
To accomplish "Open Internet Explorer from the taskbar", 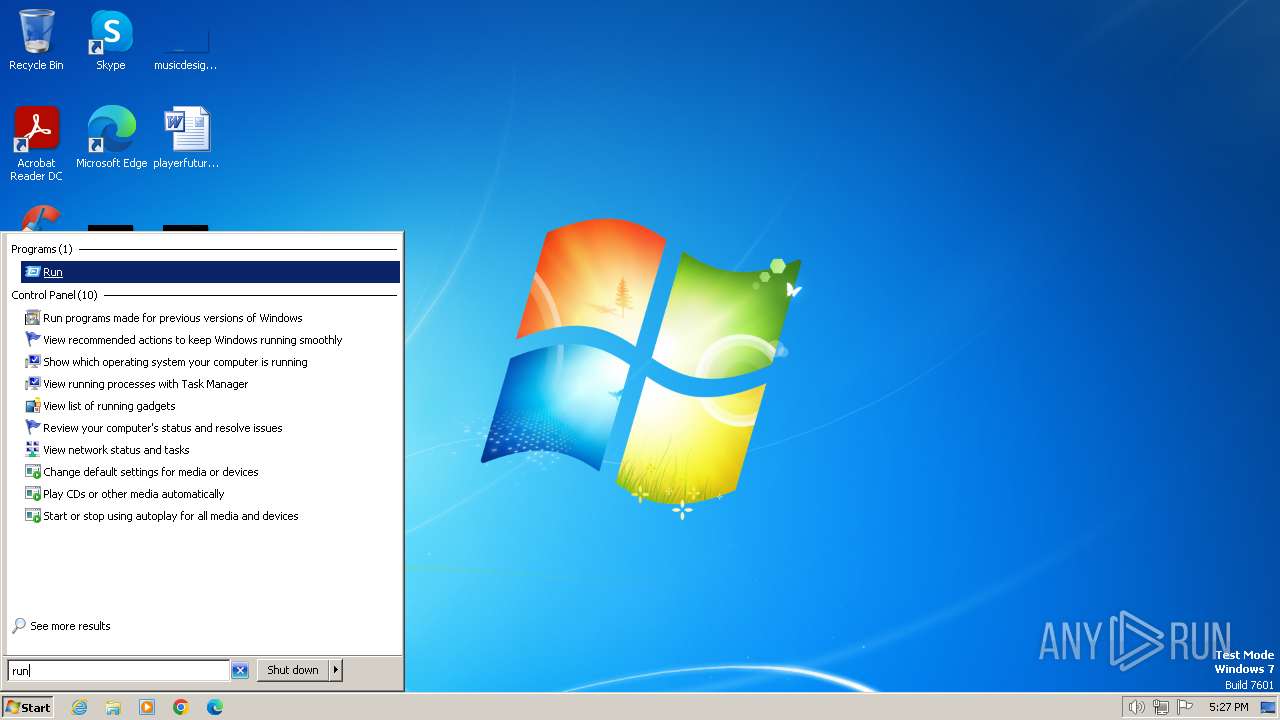I will [79, 707].
